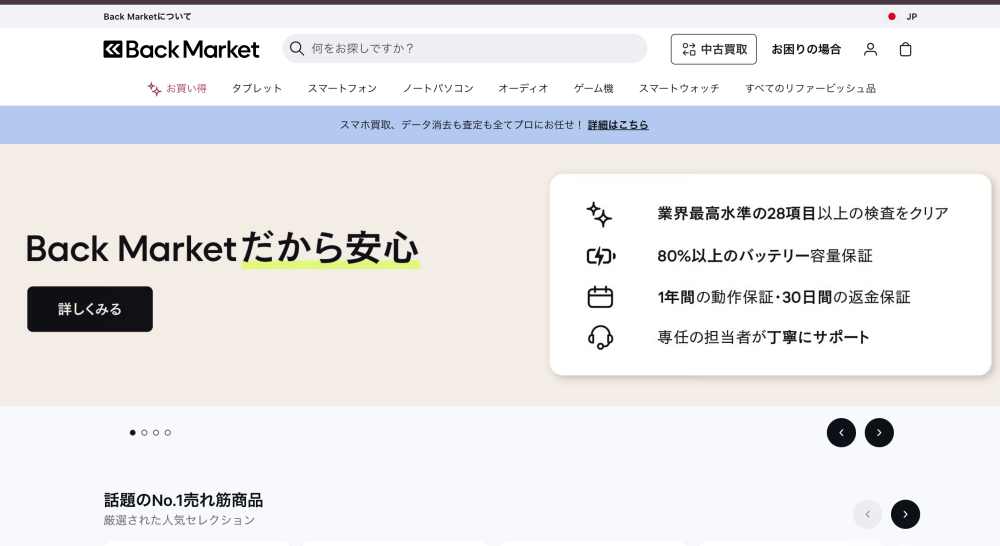Go to previous hero banner slide
1000x546 pixels.
(841, 433)
